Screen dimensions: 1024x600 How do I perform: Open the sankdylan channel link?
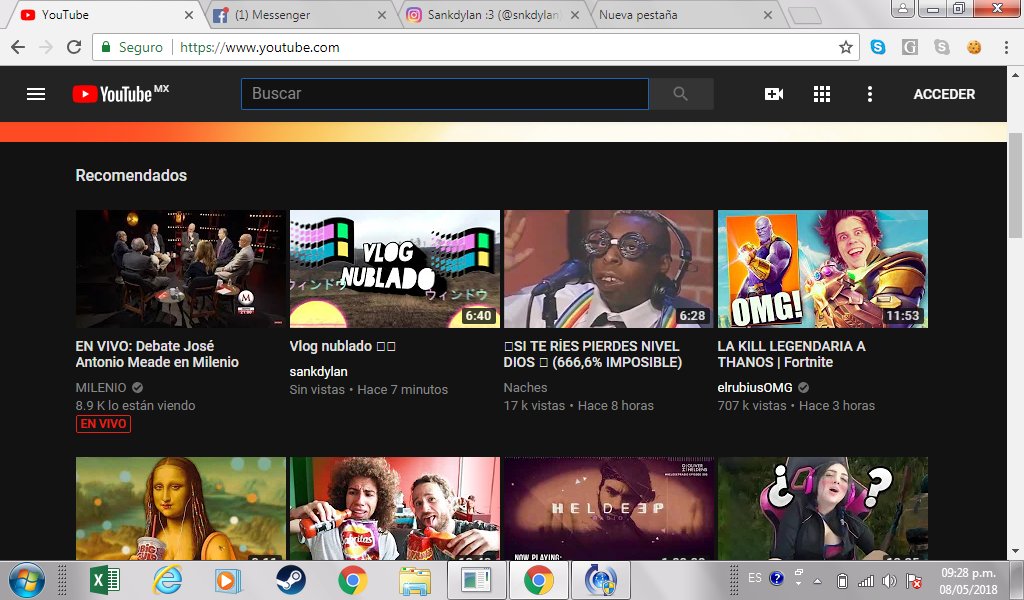click(319, 371)
